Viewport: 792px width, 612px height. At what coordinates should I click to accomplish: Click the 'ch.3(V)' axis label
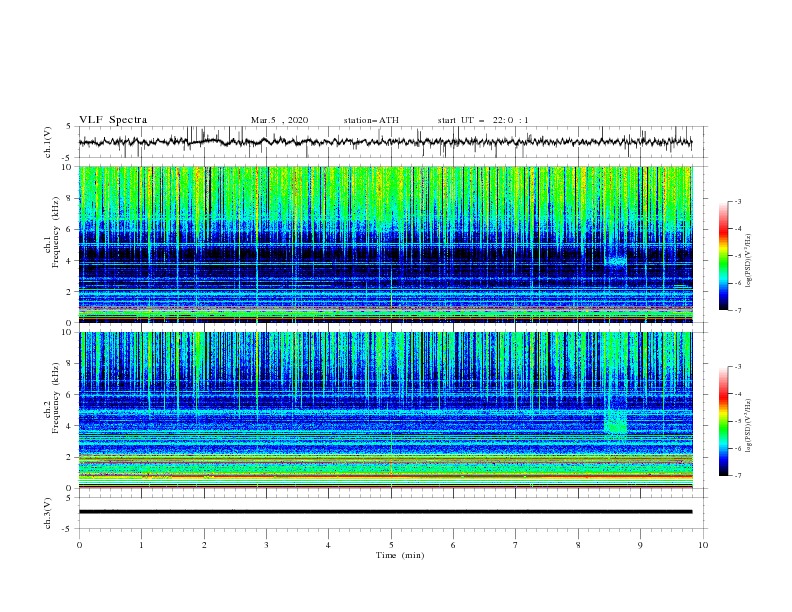tap(48, 513)
